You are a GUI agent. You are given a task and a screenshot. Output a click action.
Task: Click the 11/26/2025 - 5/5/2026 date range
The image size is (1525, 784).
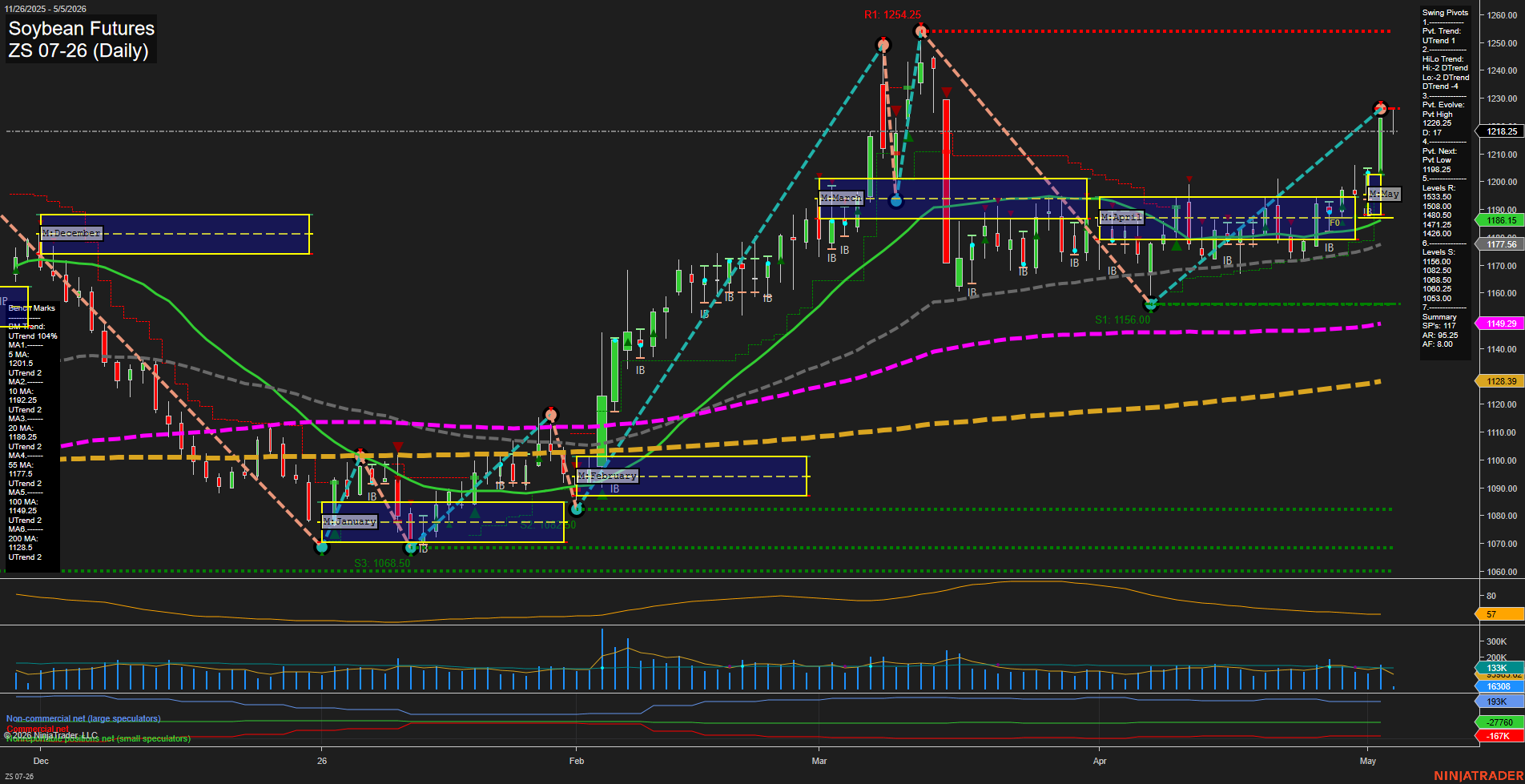[45, 9]
